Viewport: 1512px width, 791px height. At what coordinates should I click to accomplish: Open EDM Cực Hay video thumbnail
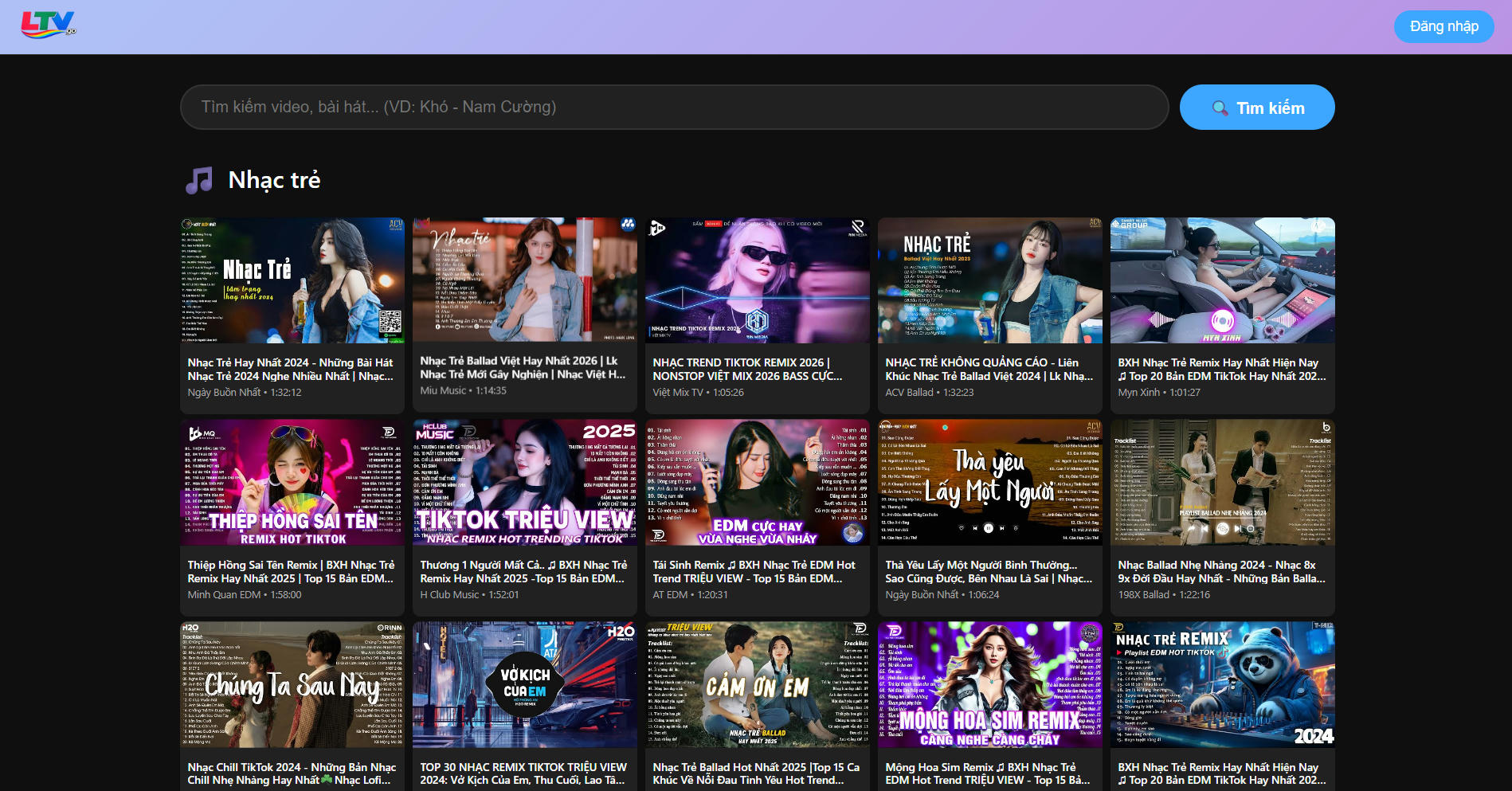(x=757, y=483)
